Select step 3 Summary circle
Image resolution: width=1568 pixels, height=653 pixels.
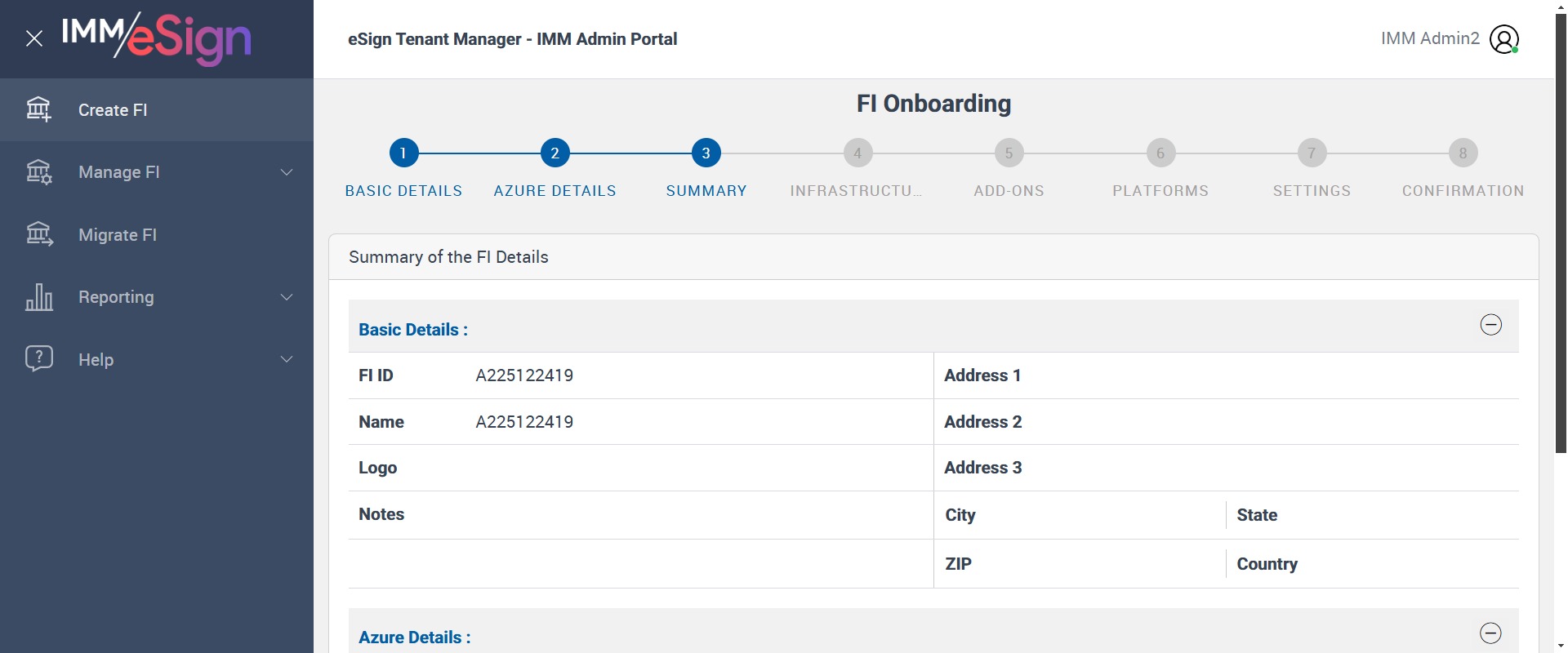(706, 153)
